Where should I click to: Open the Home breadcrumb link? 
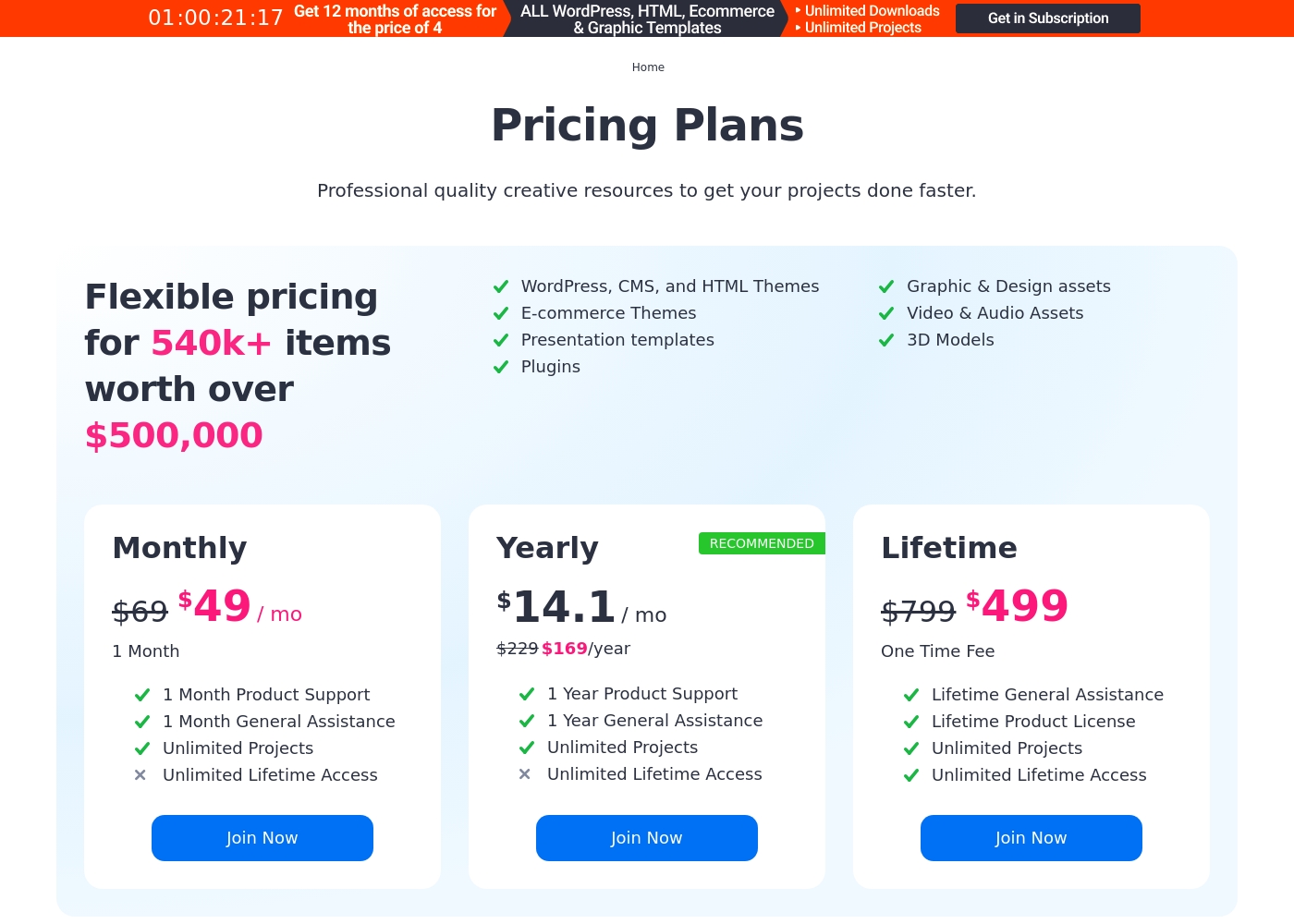click(x=648, y=67)
